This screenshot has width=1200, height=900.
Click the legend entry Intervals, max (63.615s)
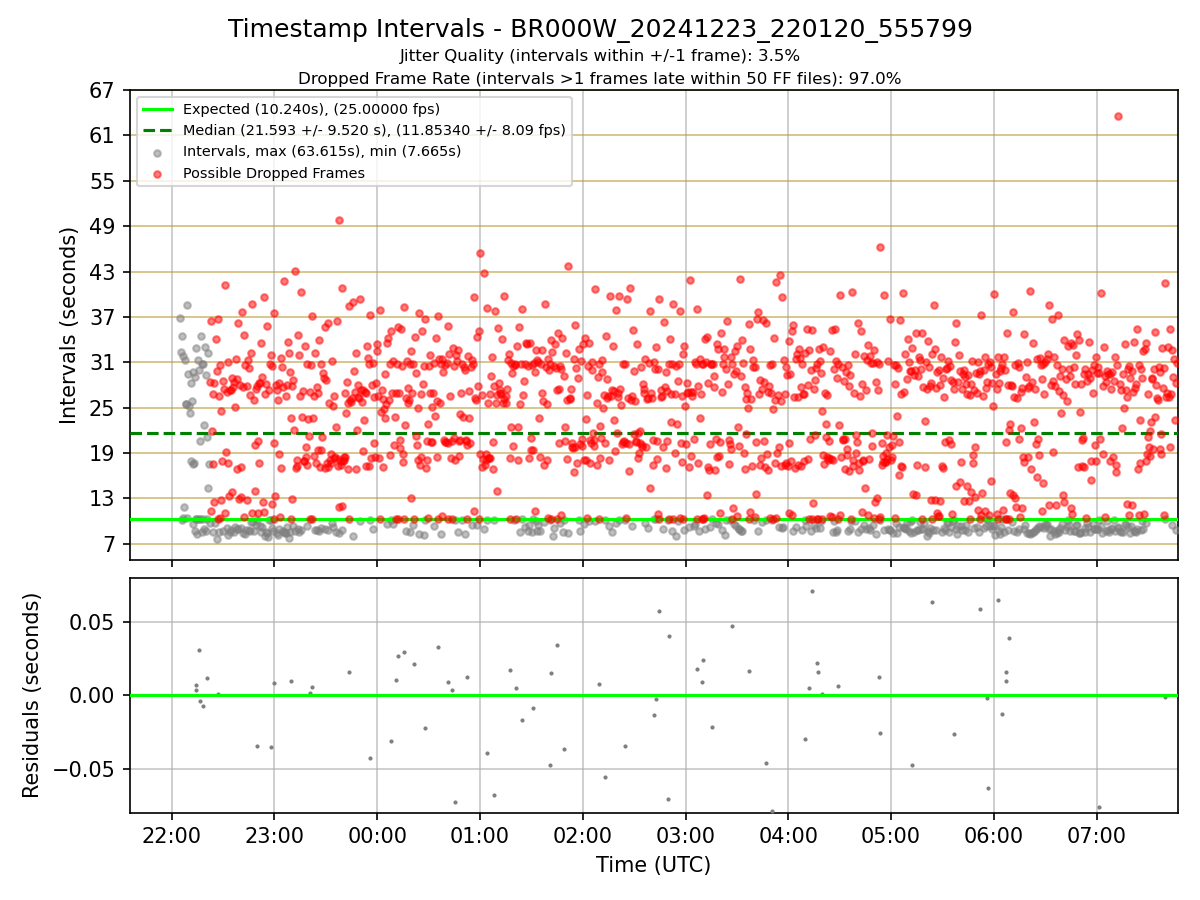pos(322,152)
